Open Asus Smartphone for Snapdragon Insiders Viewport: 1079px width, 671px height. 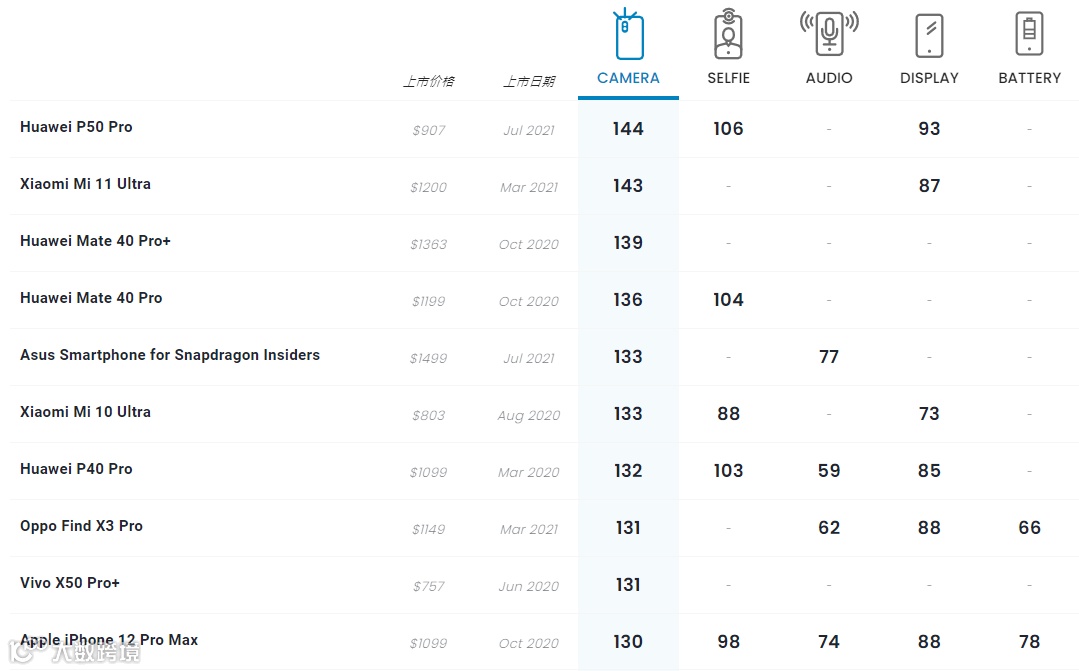pyautogui.click(x=170, y=355)
